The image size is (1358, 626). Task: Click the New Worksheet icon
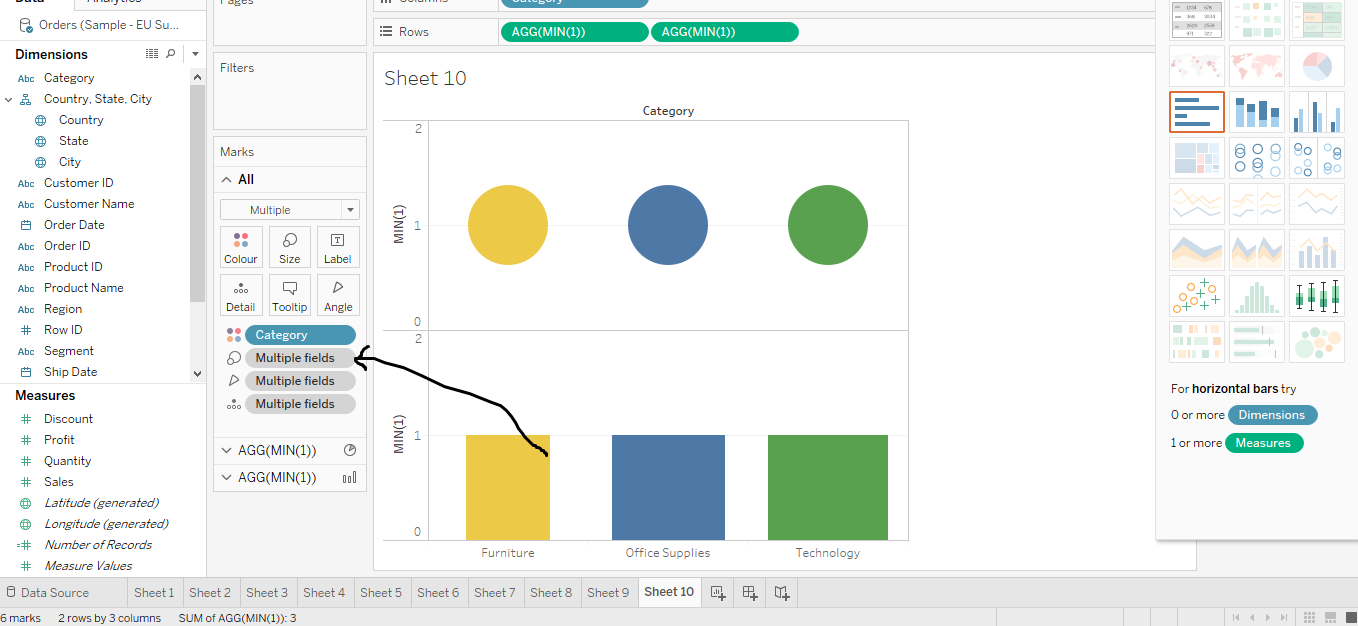(717, 592)
